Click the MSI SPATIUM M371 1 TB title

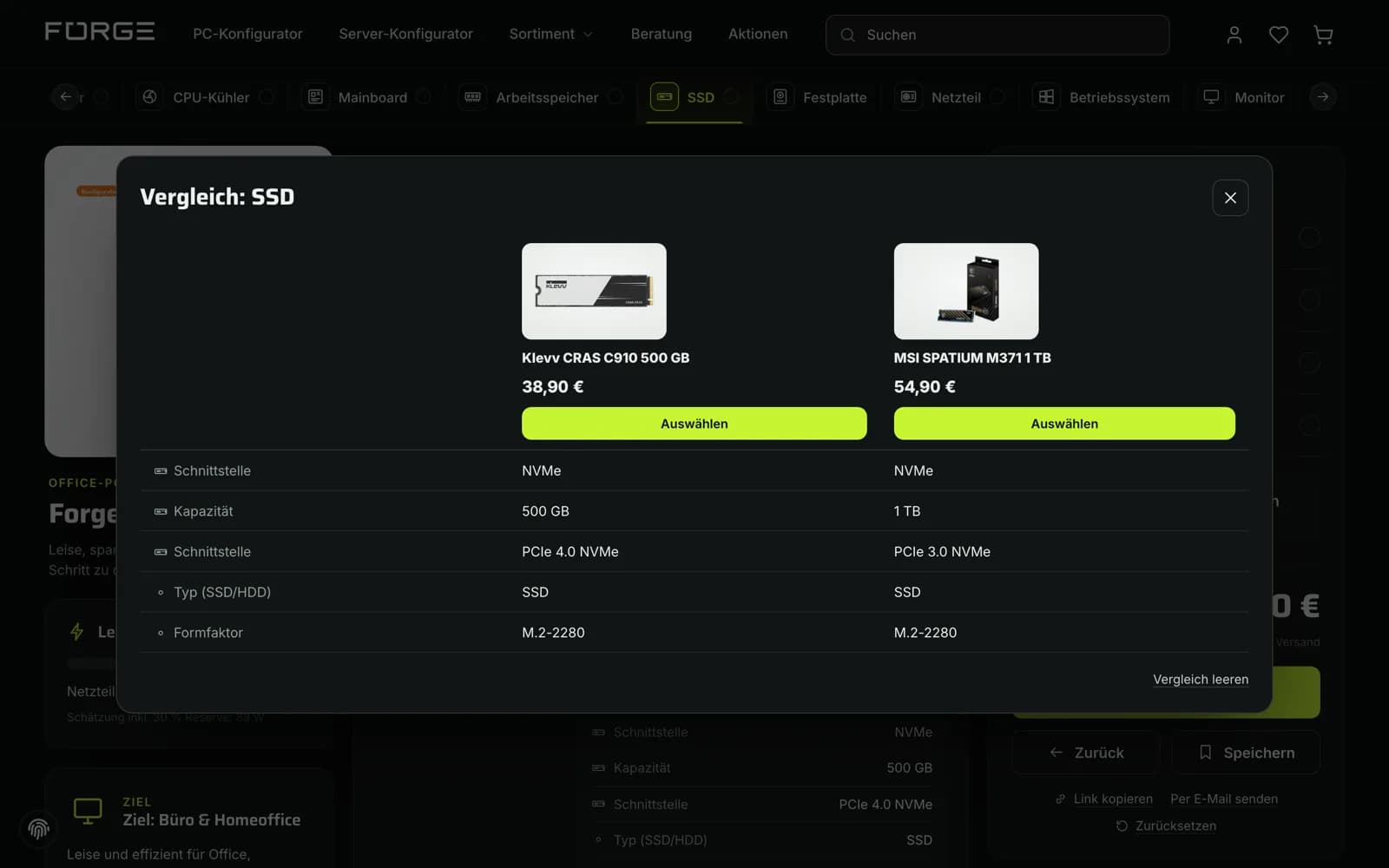972,358
